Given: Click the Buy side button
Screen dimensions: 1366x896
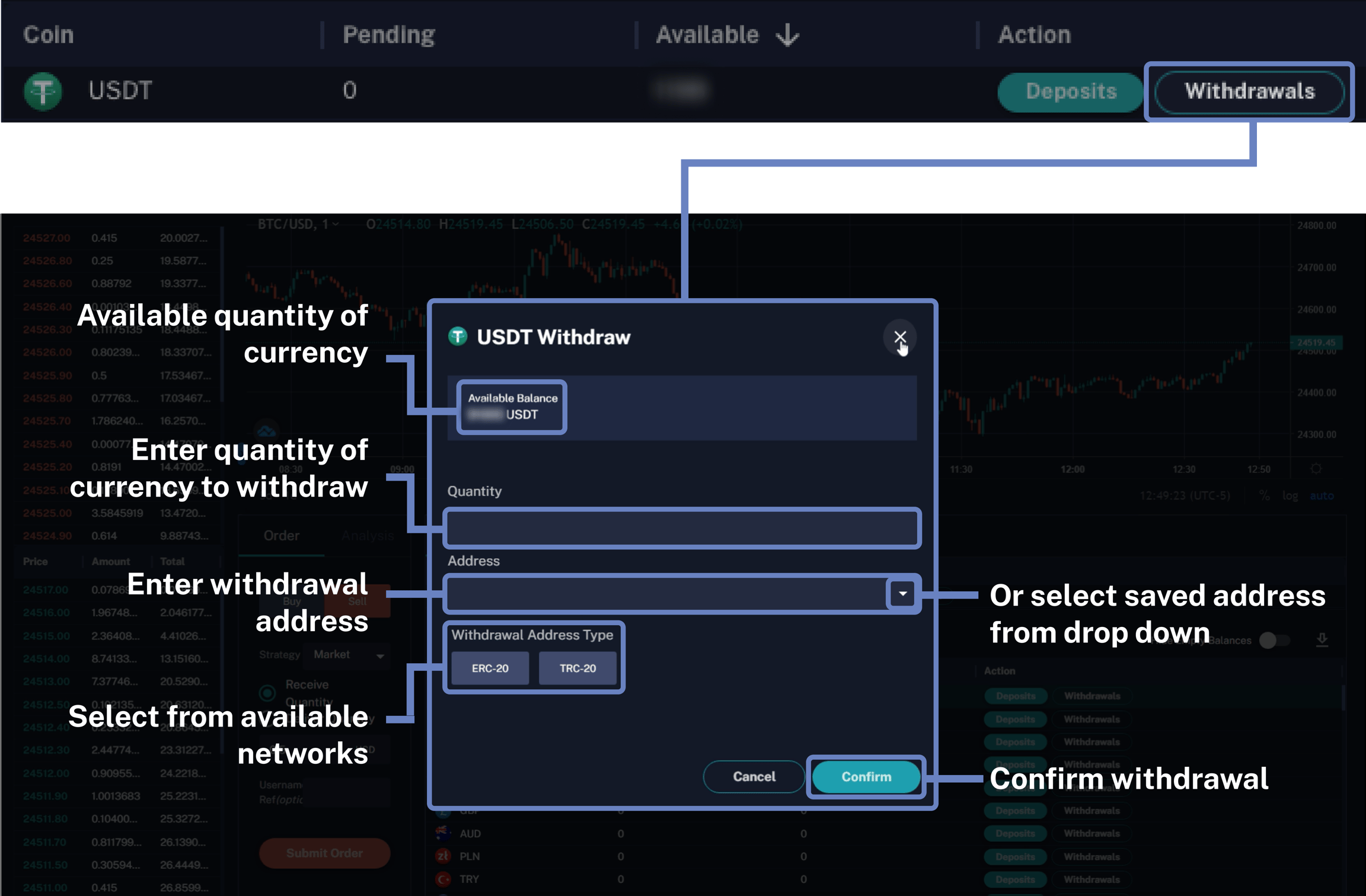Looking at the screenshot, I should coord(292,601).
